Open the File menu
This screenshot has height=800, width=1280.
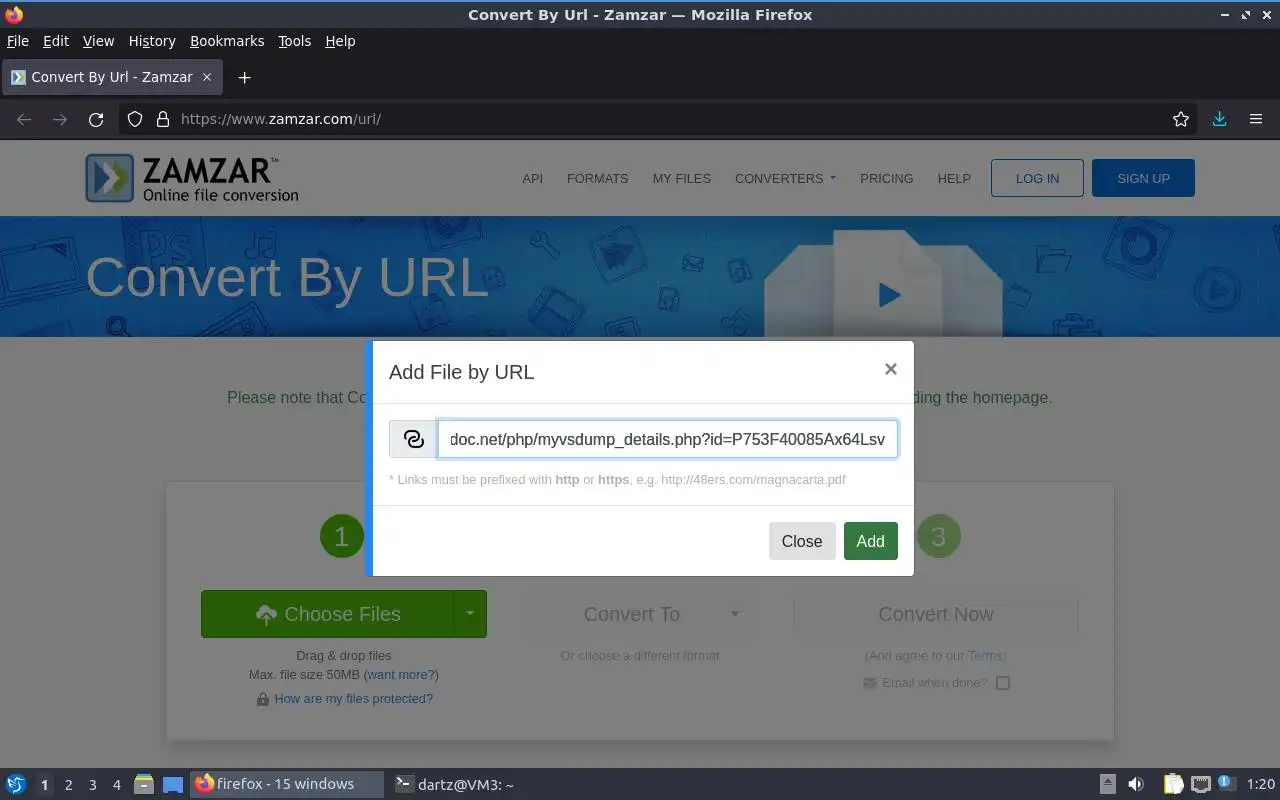tap(18, 41)
